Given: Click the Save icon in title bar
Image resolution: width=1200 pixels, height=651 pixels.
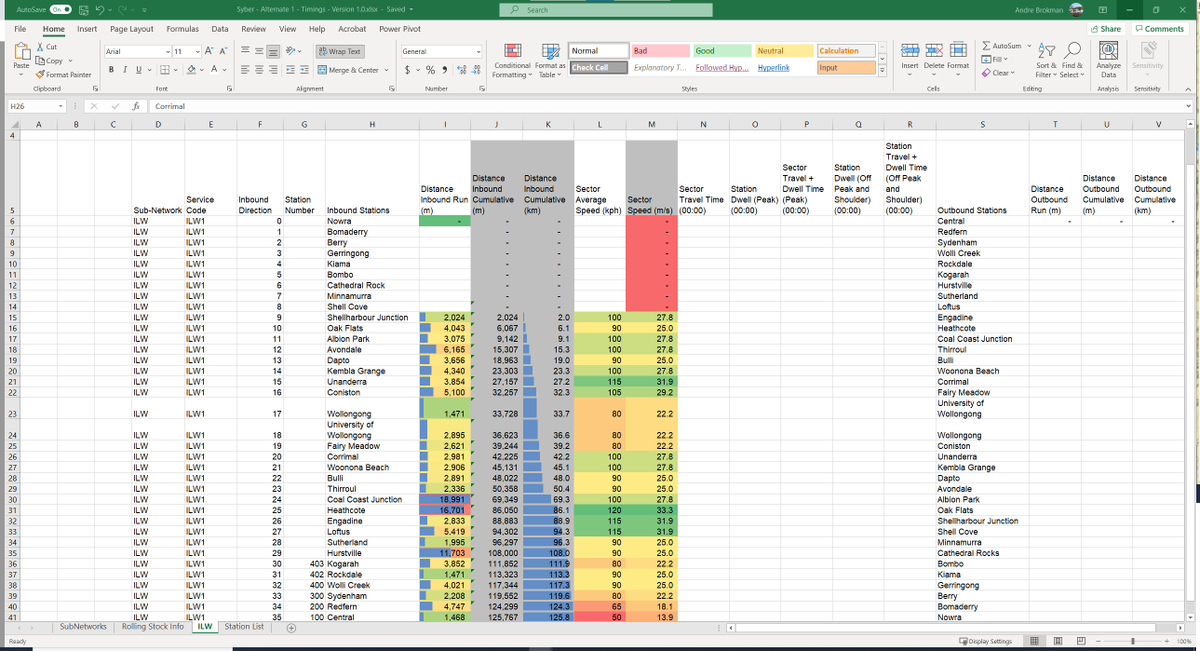Looking at the screenshot, I should pyautogui.click(x=86, y=10).
